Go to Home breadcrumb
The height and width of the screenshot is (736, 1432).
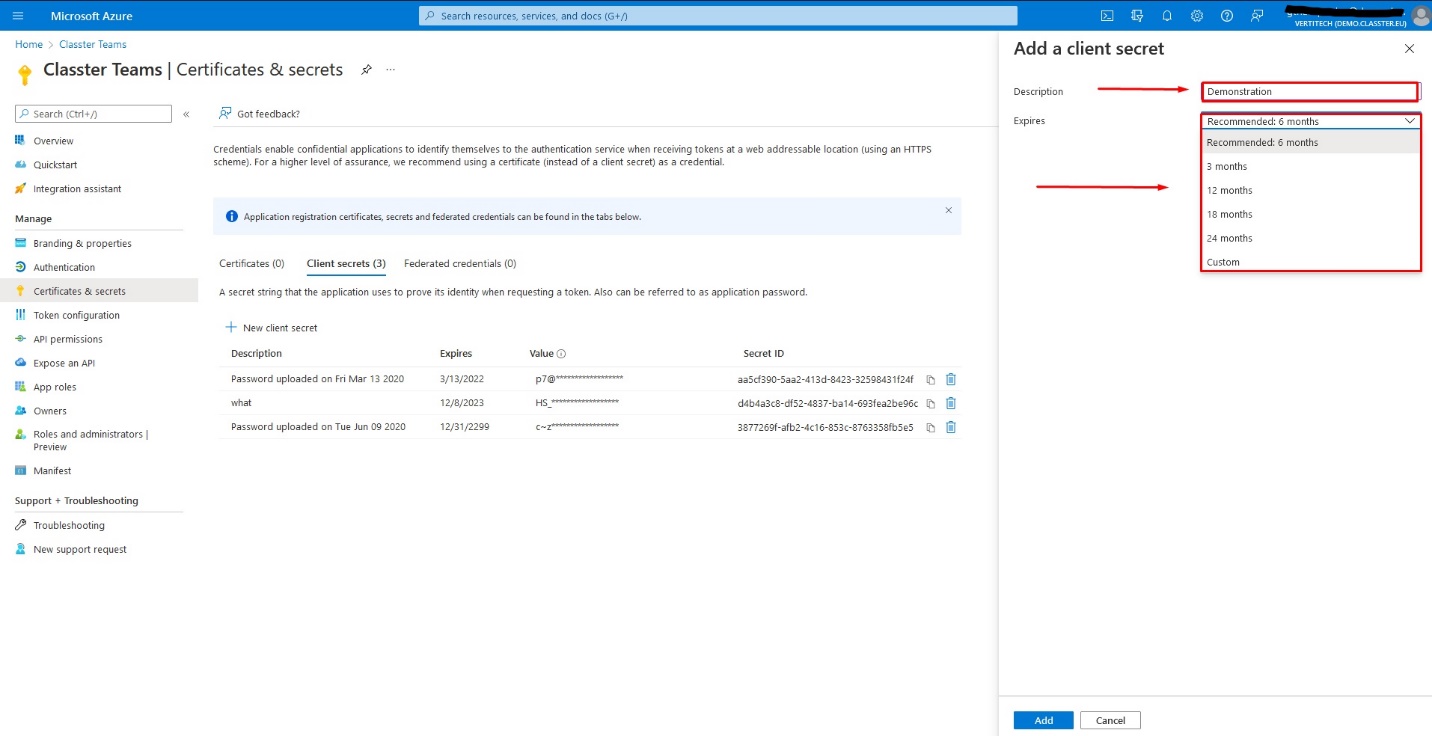29,44
